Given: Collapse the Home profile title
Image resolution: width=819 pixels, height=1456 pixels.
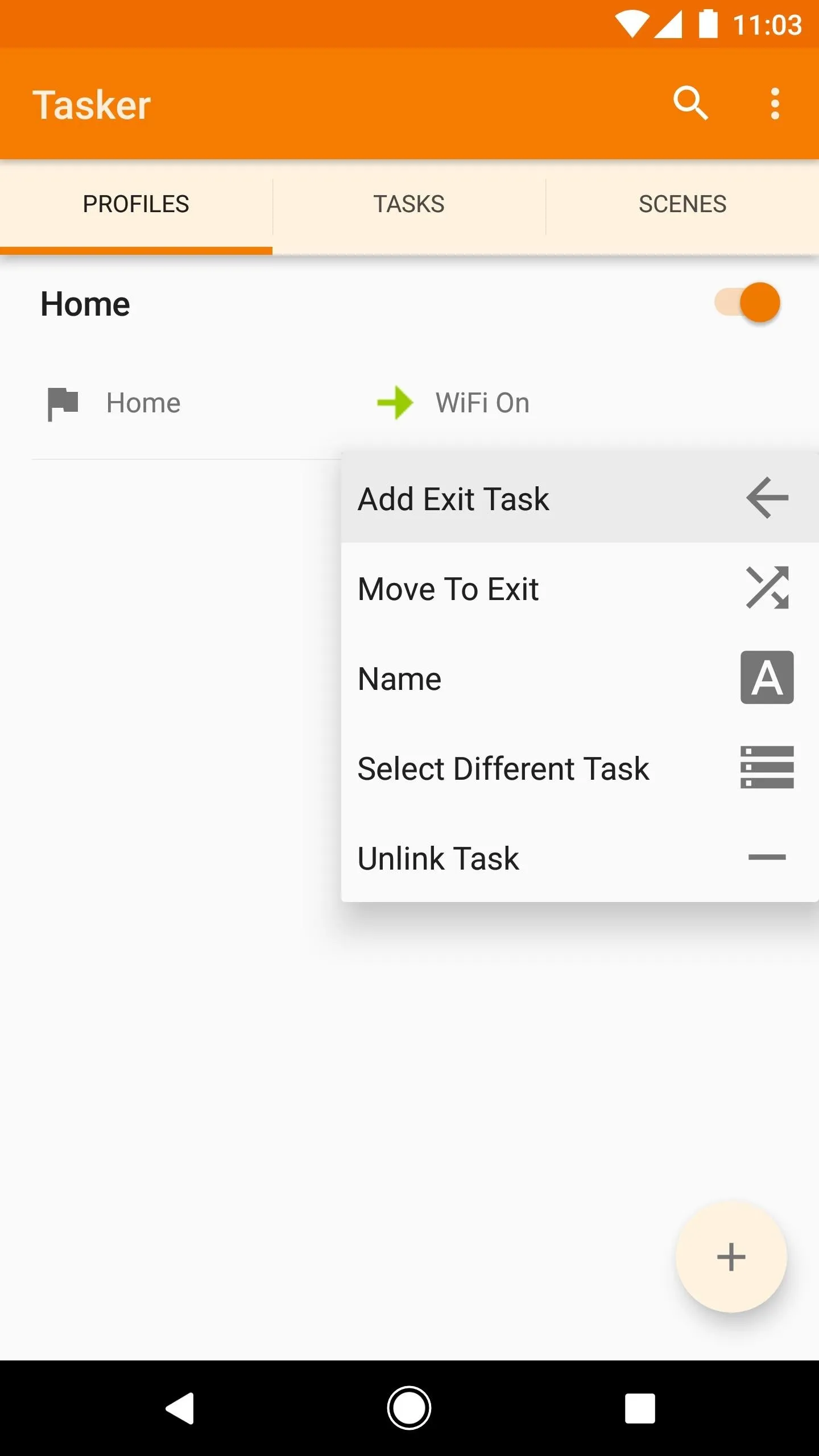Looking at the screenshot, I should coord(85,304).
